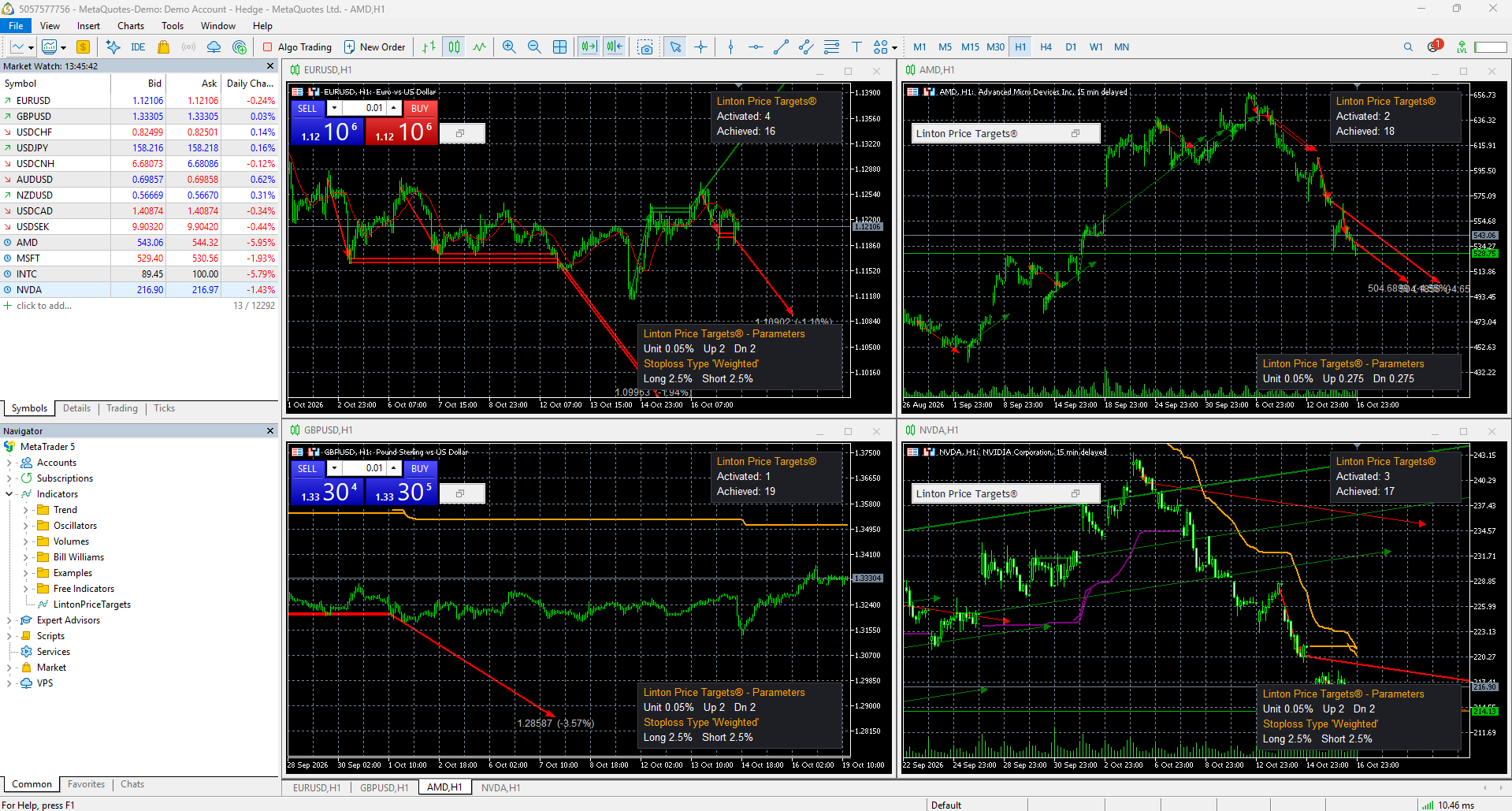Take a chart screenshot with camera icon

pyautogui.click(x=645, y=47)
